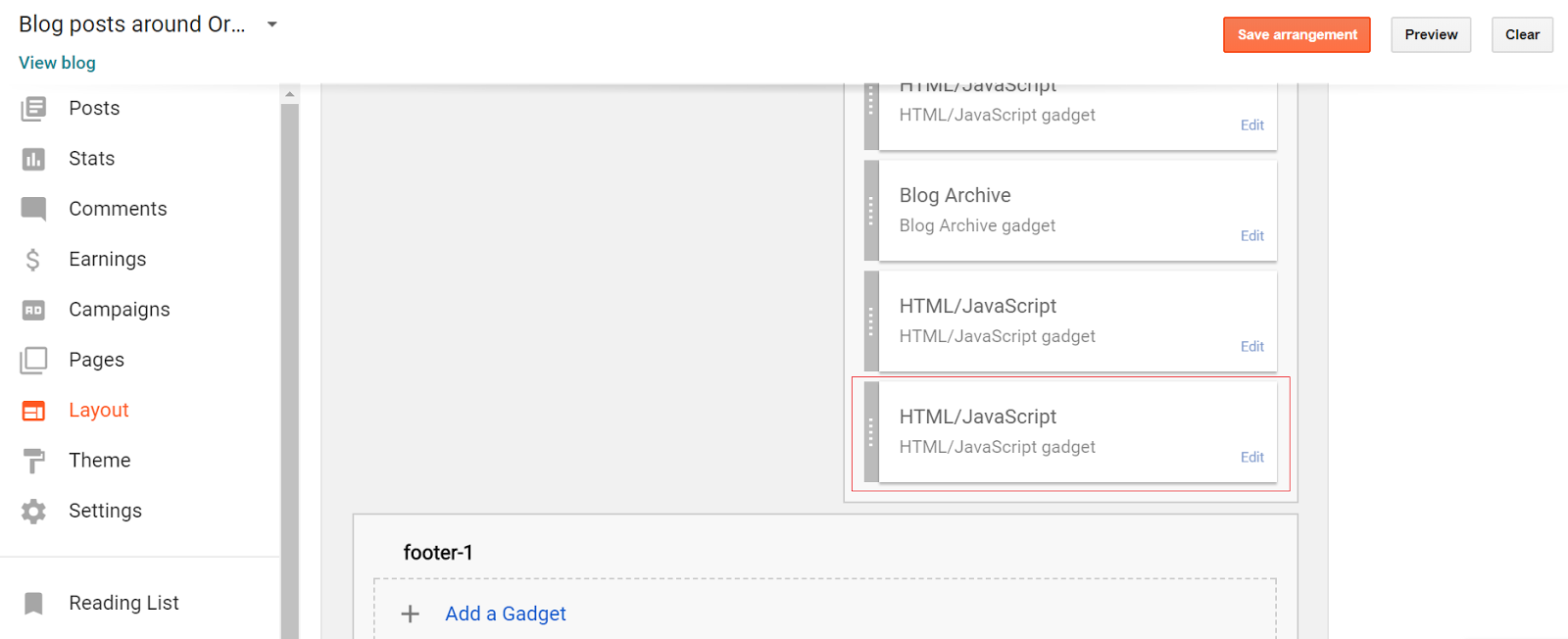Image resolution: width=1568 pixels, height=639 pixels.
Task: Click the Comments speech-bubble icon
Action: click(x=33, y=208)
